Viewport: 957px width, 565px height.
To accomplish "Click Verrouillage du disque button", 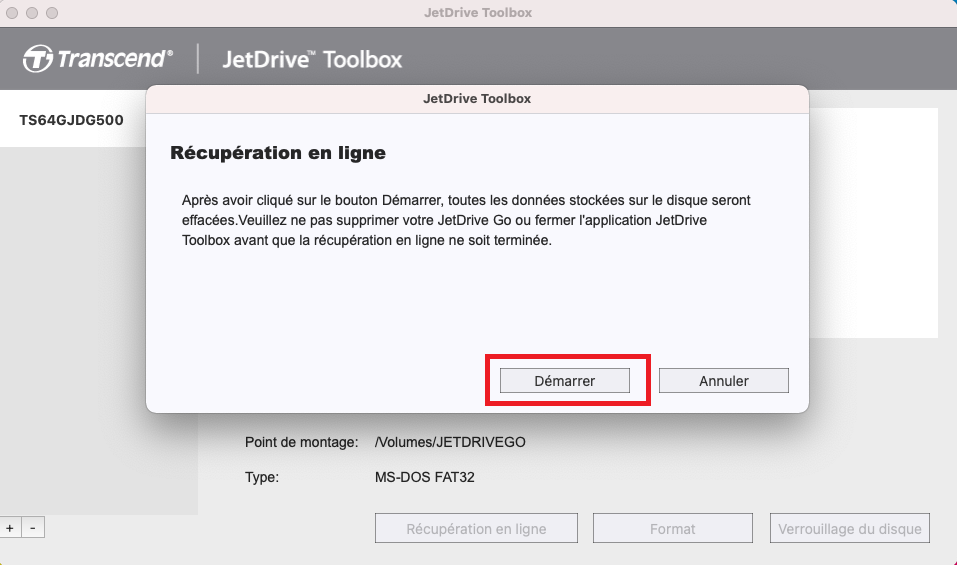I will click(850, 528).
